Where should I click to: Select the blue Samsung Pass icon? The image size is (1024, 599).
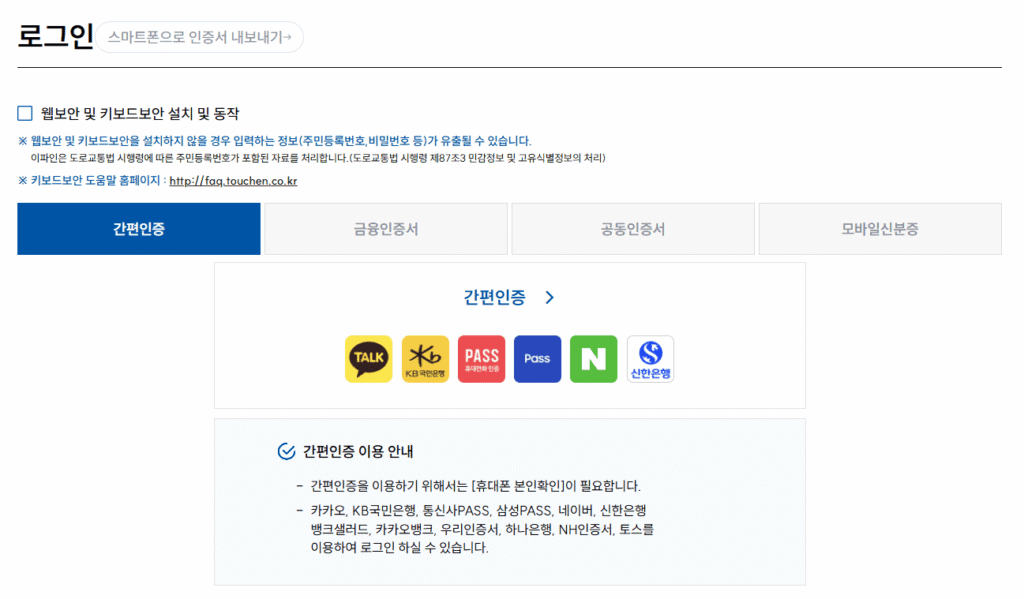point(537,359)
